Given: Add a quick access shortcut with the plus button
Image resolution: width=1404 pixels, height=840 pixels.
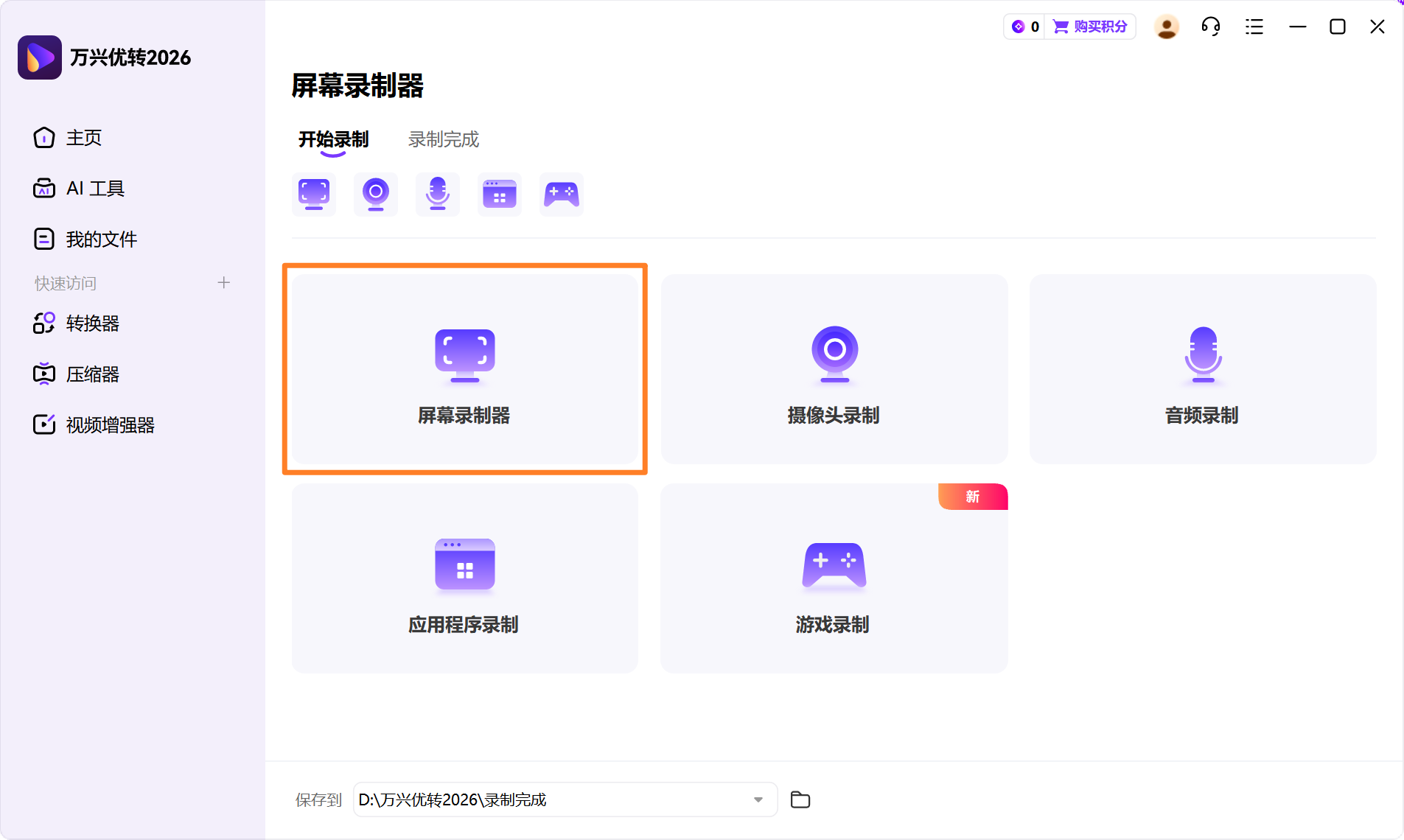Looking at the screenshot, I should click(223, 282).
